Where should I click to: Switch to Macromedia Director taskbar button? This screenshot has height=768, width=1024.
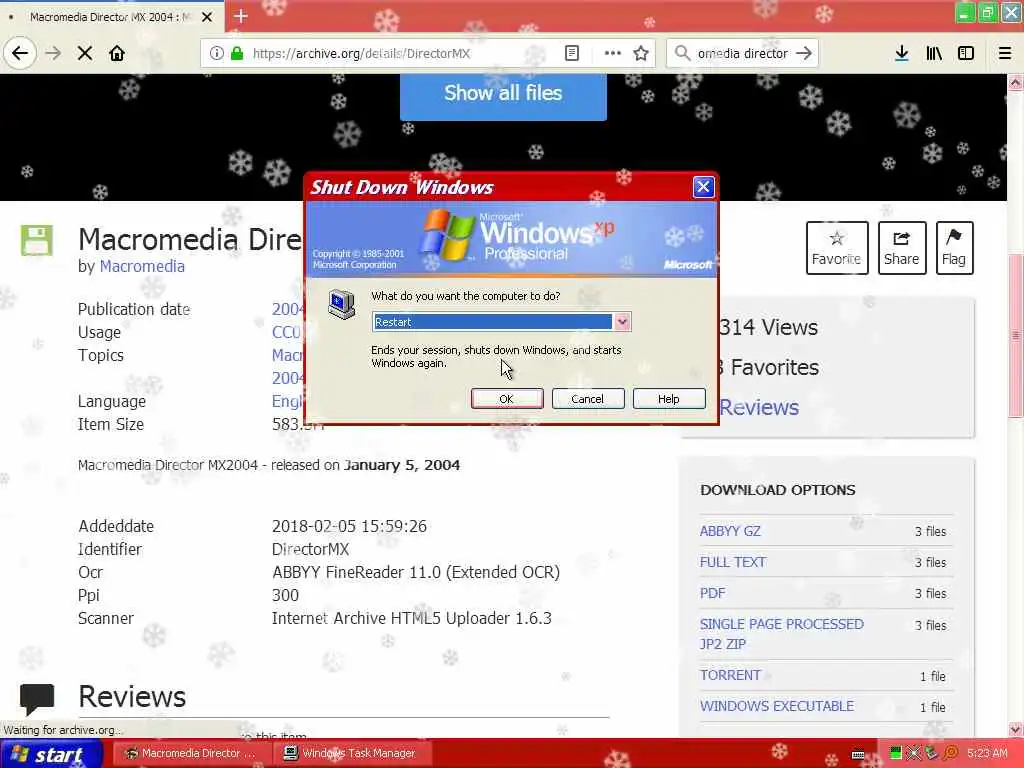190,754
